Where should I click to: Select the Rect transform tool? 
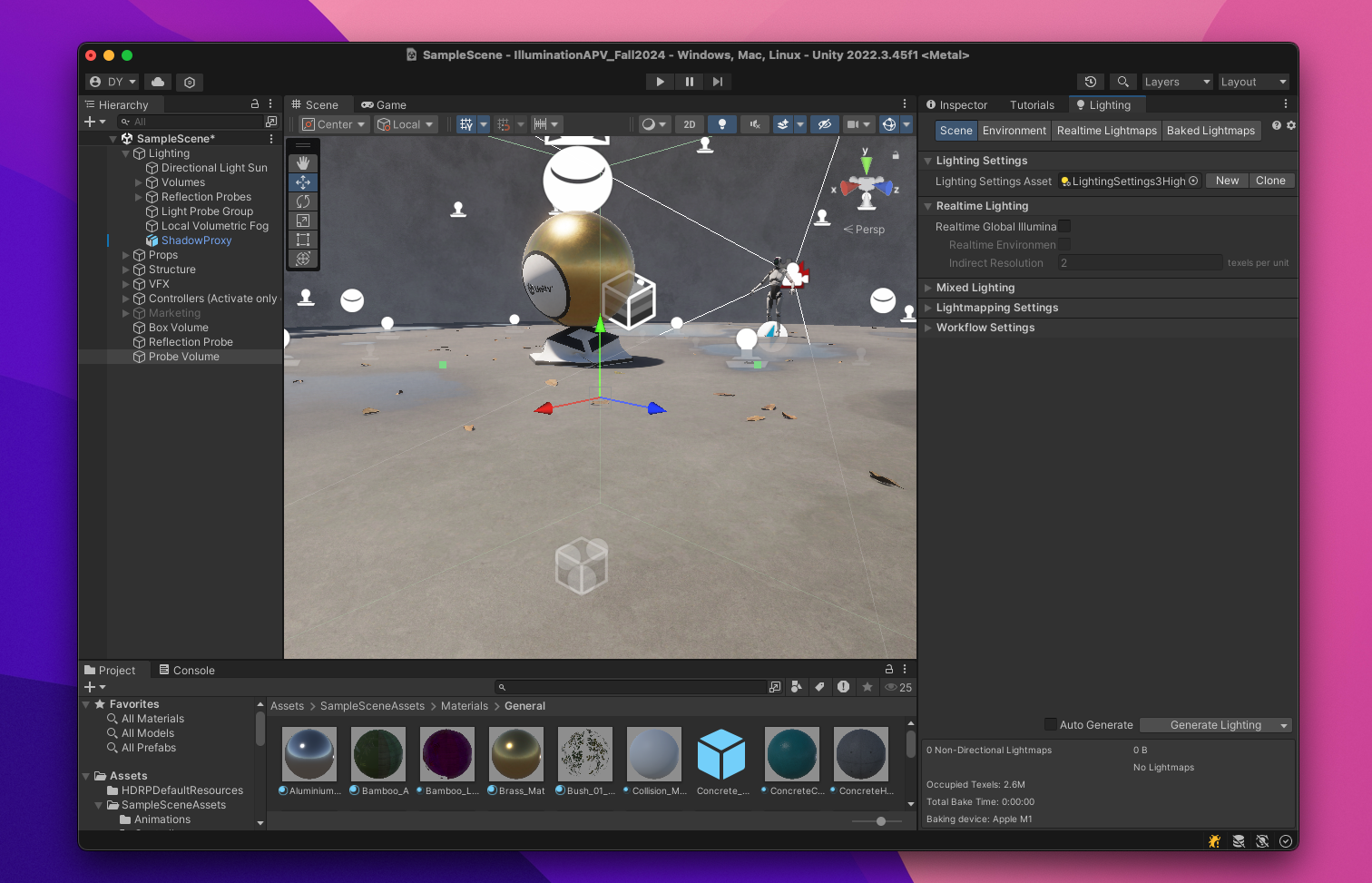(x=303, y=240)
